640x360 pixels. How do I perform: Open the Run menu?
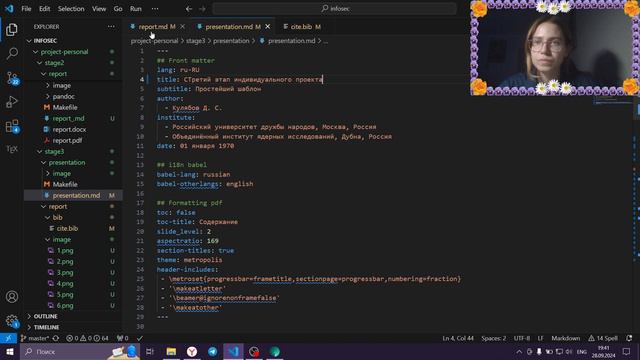[x=136, y=9]
